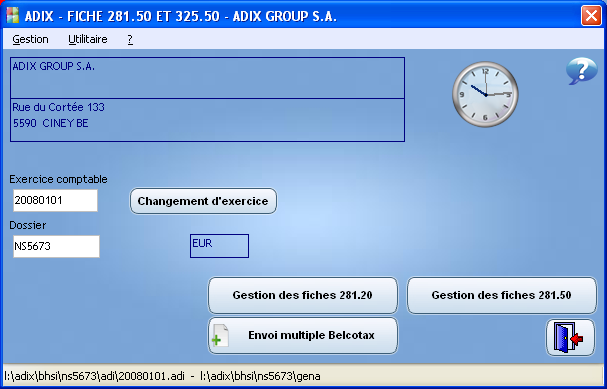Click the Exercice comptable label
607x389 pixels.
tap(58, 179)
